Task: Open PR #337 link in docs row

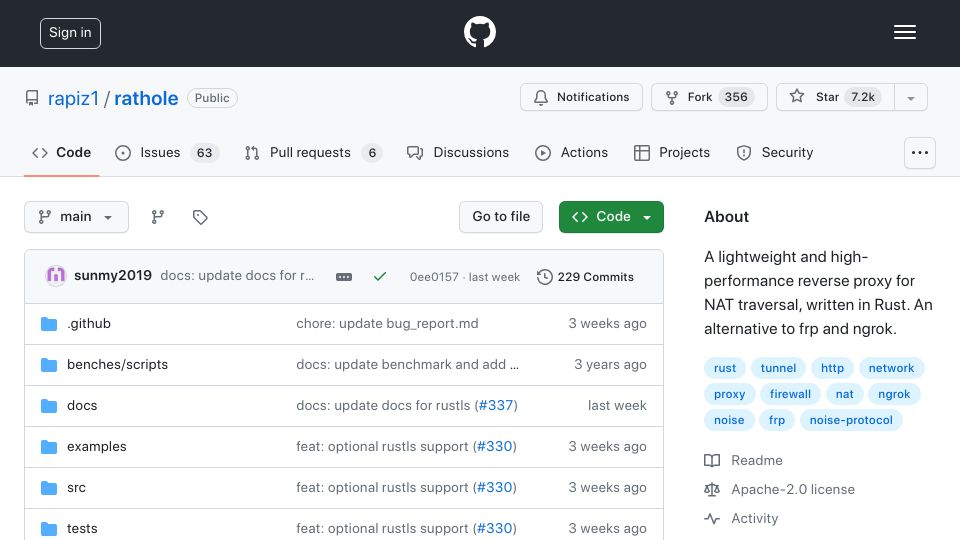Action: coord(496,405)
